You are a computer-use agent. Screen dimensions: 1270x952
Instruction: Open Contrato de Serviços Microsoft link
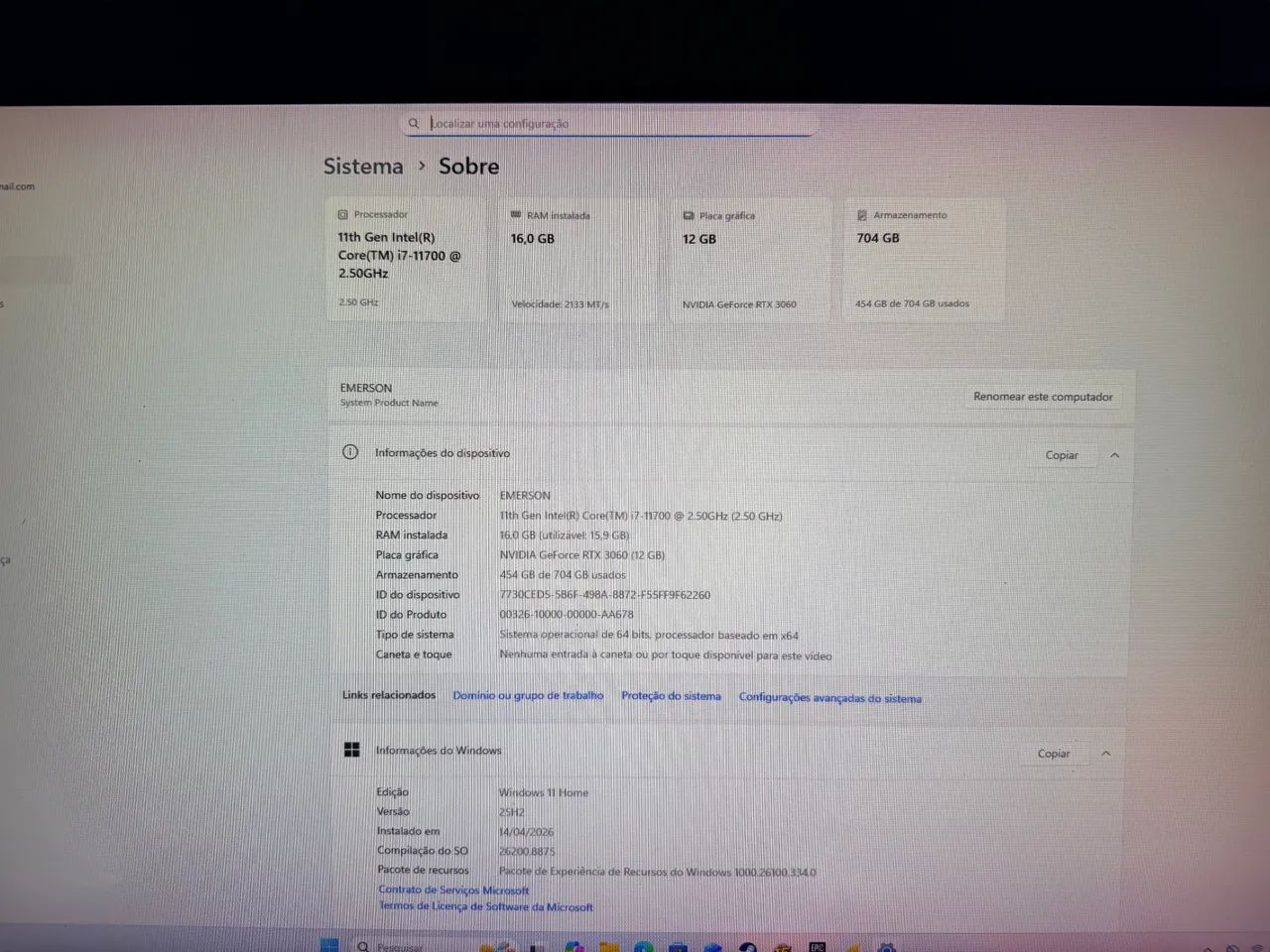click(453, 891)
